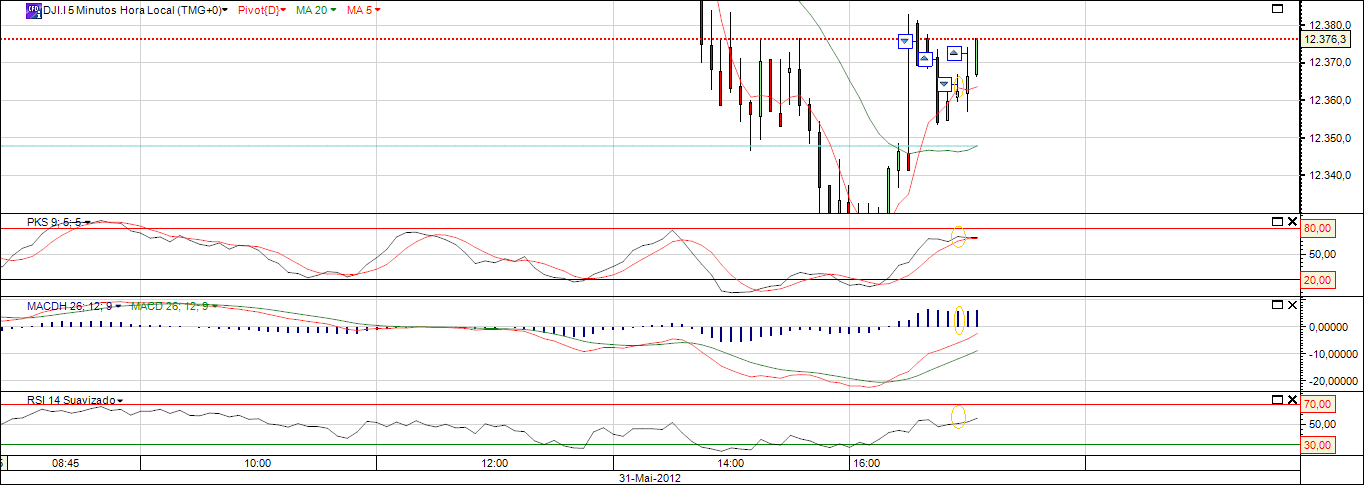Click the PKS 80,00 overbought level label

point(1317,228)
